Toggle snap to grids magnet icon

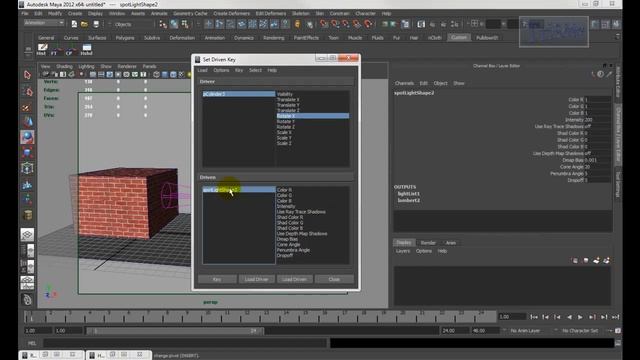pos(324,24)
